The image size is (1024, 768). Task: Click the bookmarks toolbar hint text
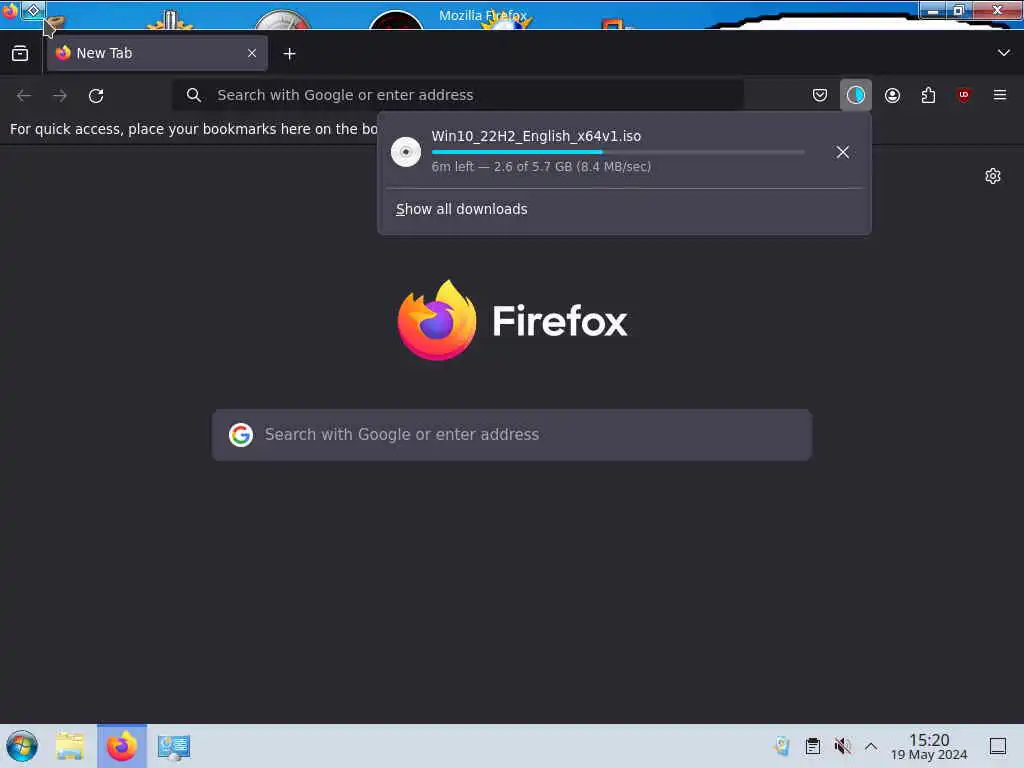(x=193, y=129)
